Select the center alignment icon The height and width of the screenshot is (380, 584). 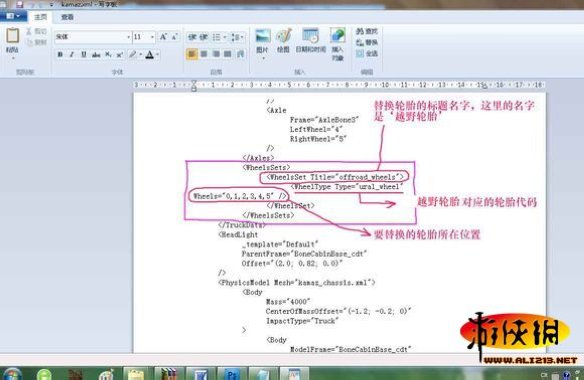point(204,54)
